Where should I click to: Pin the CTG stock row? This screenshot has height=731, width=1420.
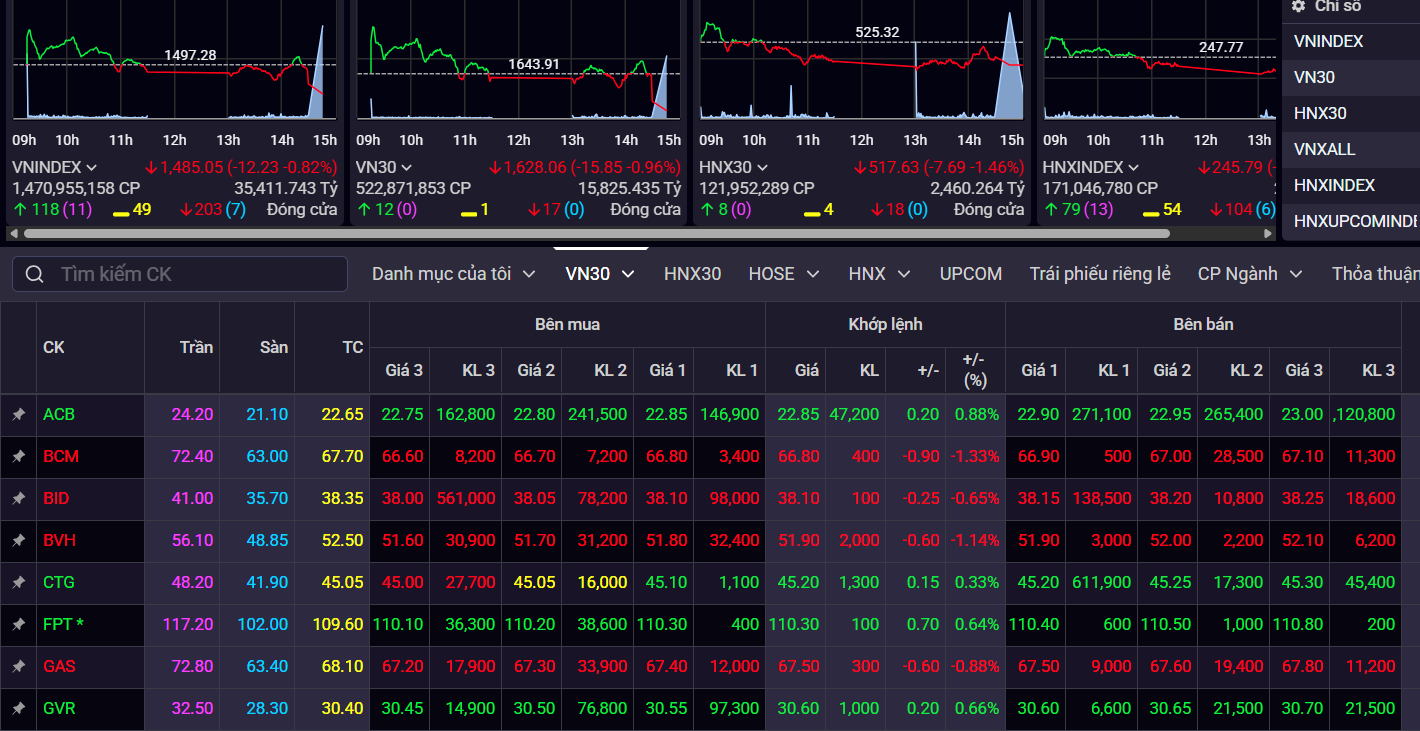(x=18, y=582)
